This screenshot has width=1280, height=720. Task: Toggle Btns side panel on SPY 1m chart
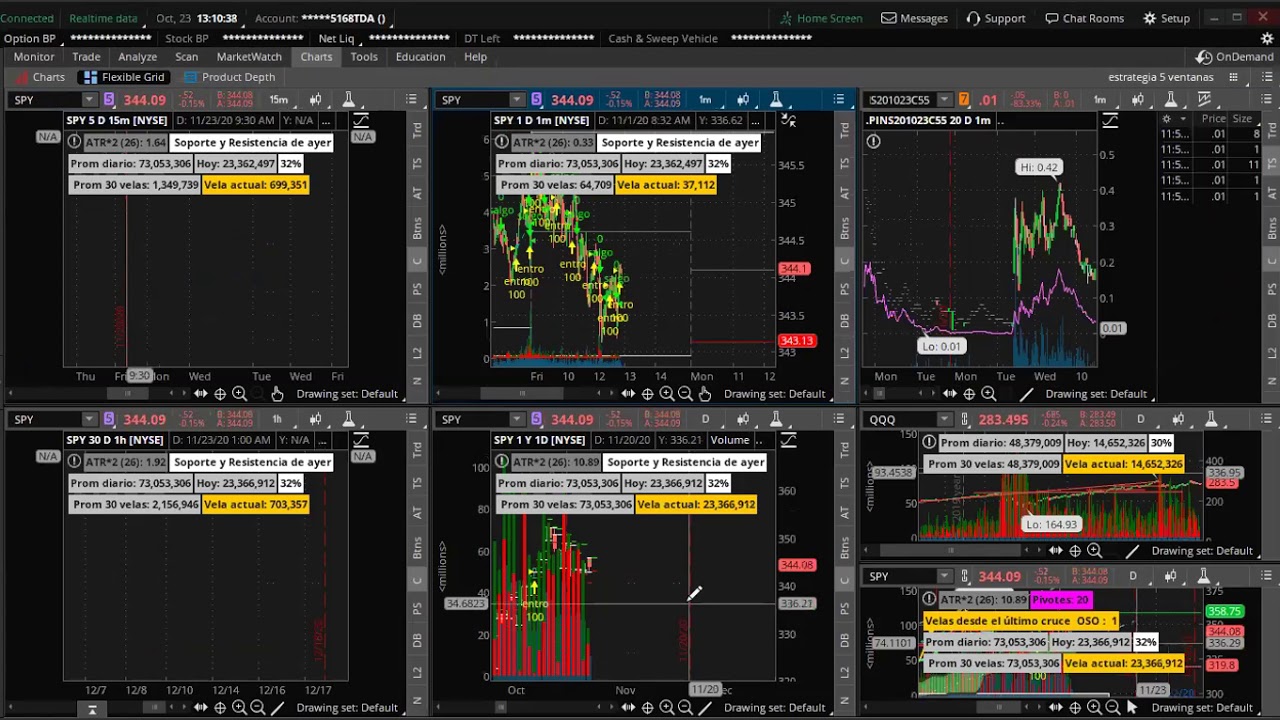click(845, 227)
